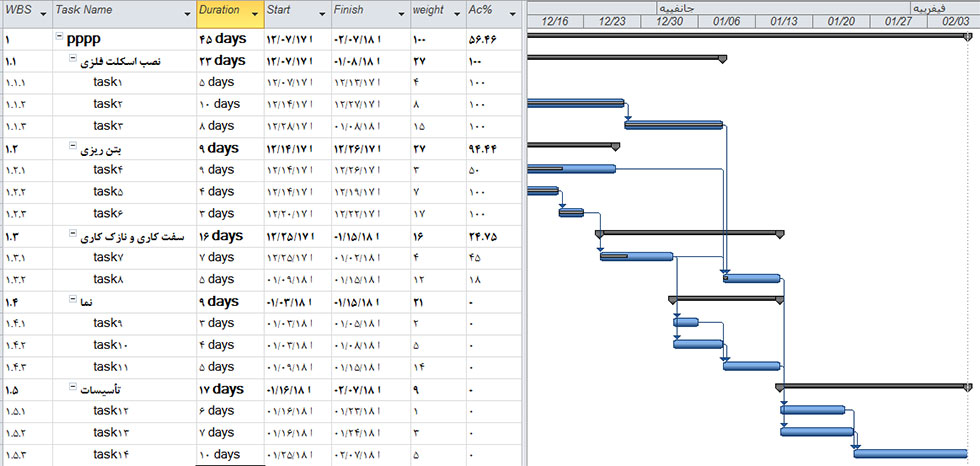980x466 pixels.
Task: Collapse the pppp project summary task
Action: tap(58, 39)
